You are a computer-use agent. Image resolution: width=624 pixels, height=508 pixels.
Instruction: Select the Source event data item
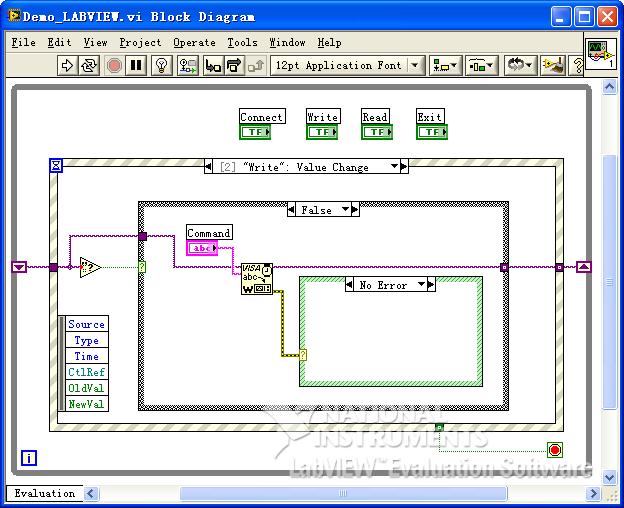(x=86, y=324)
